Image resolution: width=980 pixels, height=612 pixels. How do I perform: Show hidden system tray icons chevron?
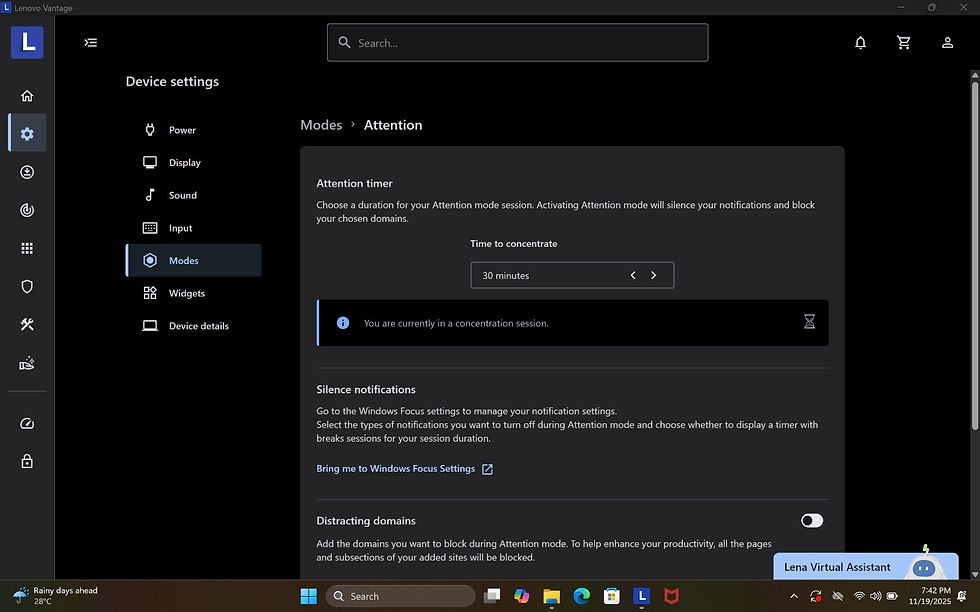[x=794, y=597]
